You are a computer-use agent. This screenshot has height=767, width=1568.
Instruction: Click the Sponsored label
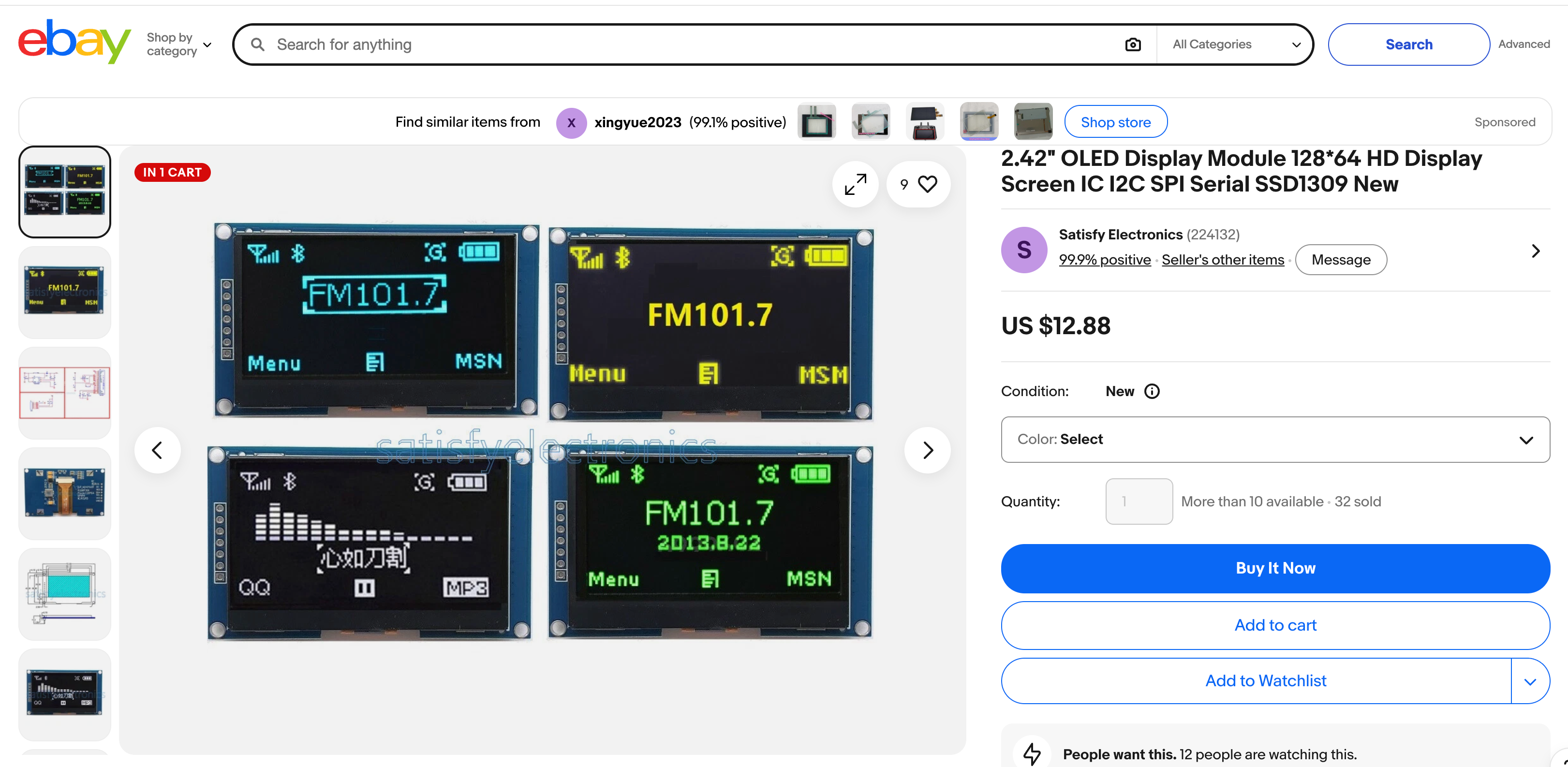coord(1505,122)
